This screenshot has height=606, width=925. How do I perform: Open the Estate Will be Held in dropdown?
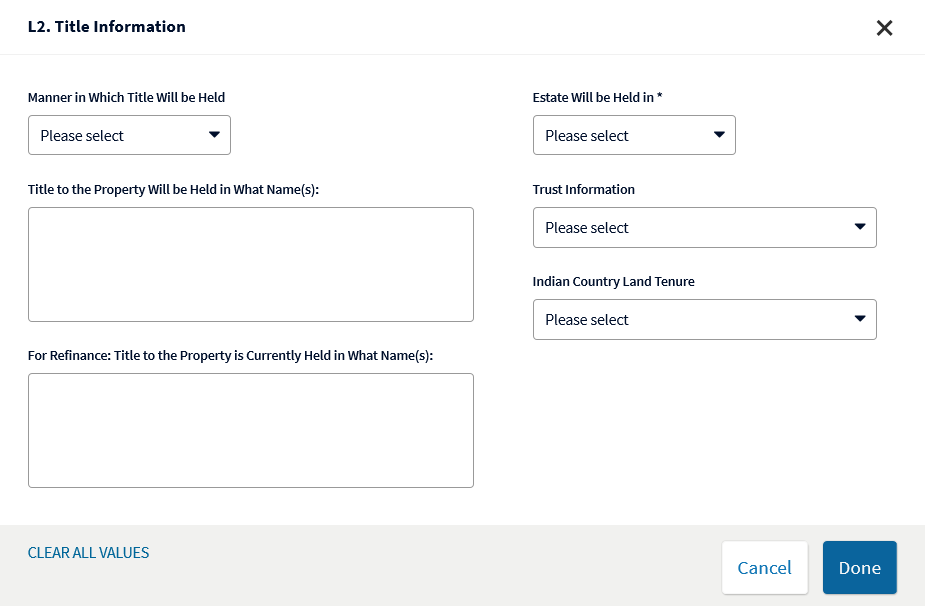634,135
